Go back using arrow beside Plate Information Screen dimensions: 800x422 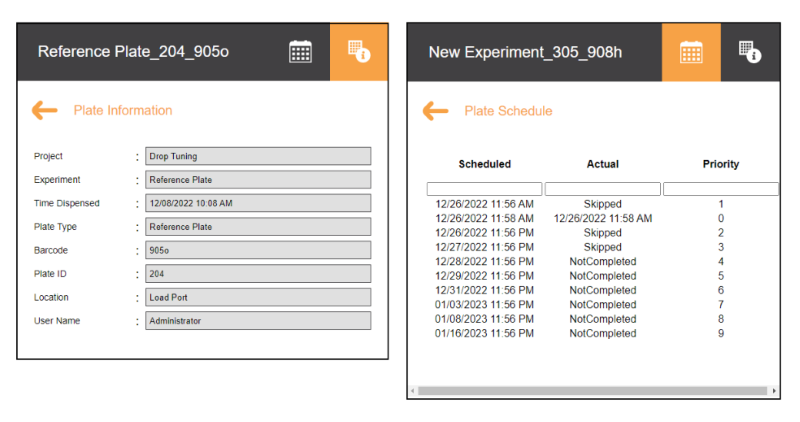point(45,111)
